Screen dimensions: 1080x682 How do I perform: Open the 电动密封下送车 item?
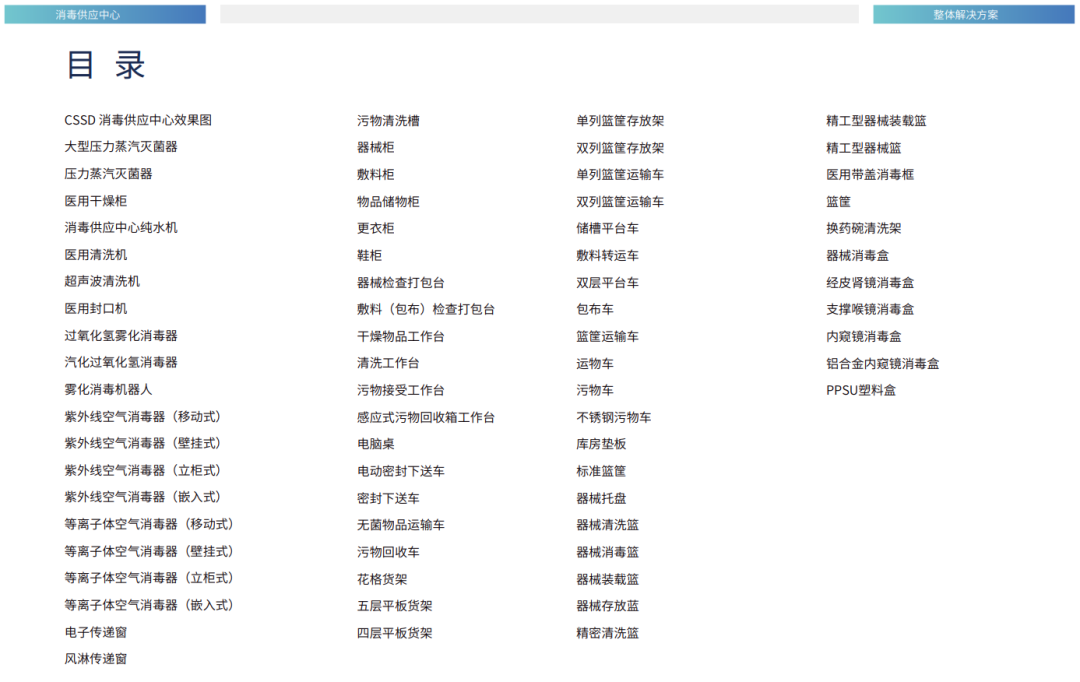pos(399,470)
